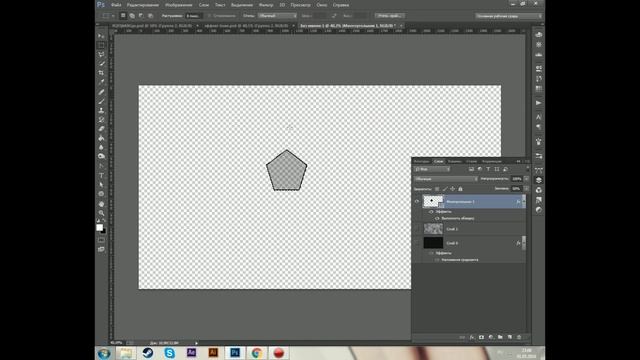The width and height of the screenshot is (640, 360).
Task: Click Intersect with selection mode icon
Action: click(x=150, y=16)
